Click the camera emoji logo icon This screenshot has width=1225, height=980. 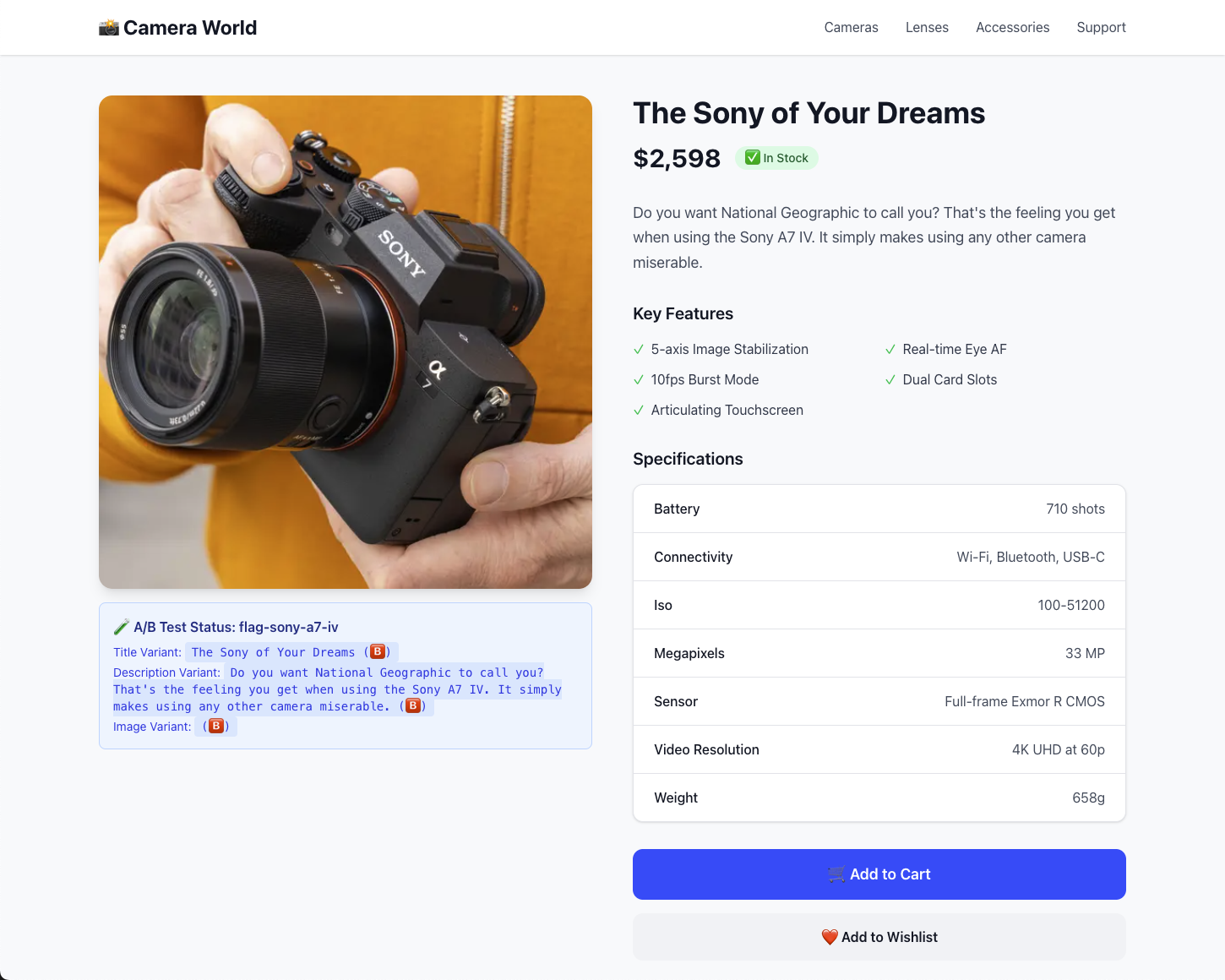click(x=109, y=28)
